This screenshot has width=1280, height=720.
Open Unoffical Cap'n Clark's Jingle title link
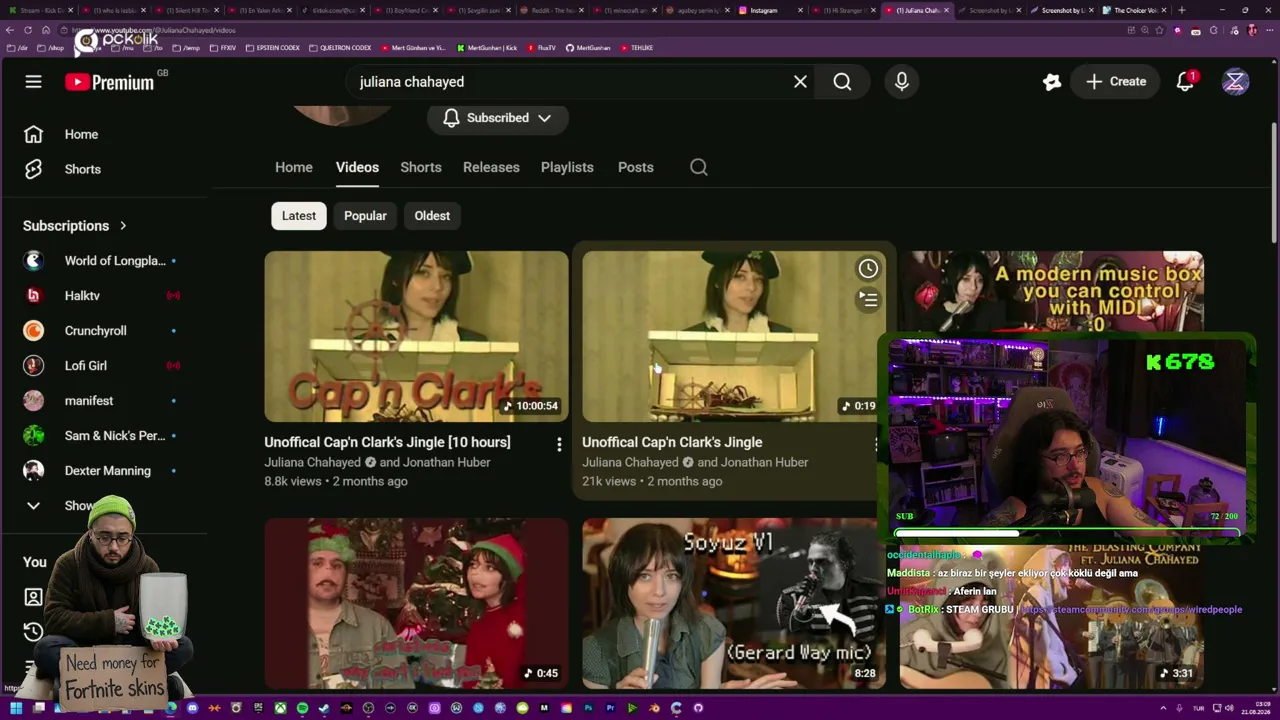(x=672, y=442)
